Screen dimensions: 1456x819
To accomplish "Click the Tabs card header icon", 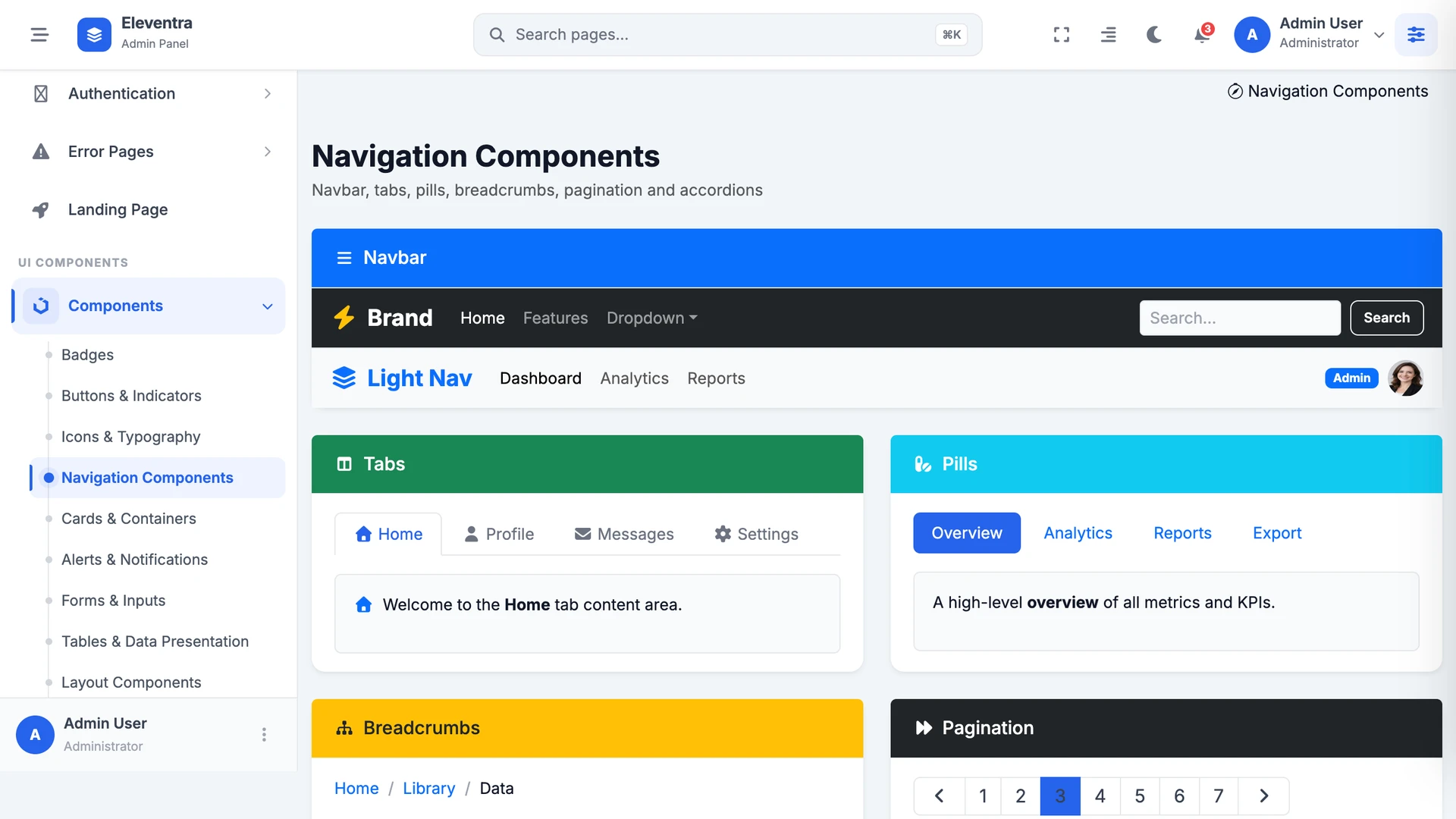I will (344, 464).
